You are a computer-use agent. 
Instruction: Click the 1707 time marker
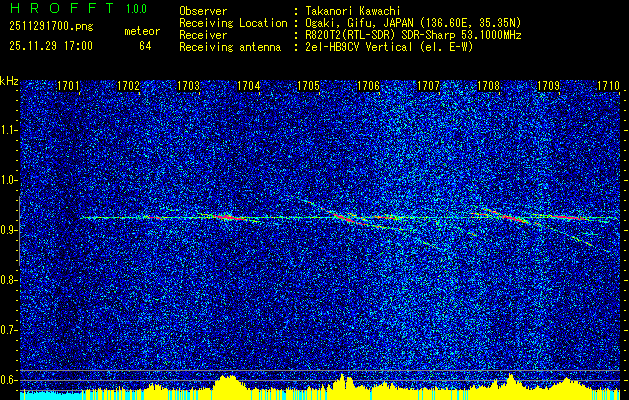point(428,86)
